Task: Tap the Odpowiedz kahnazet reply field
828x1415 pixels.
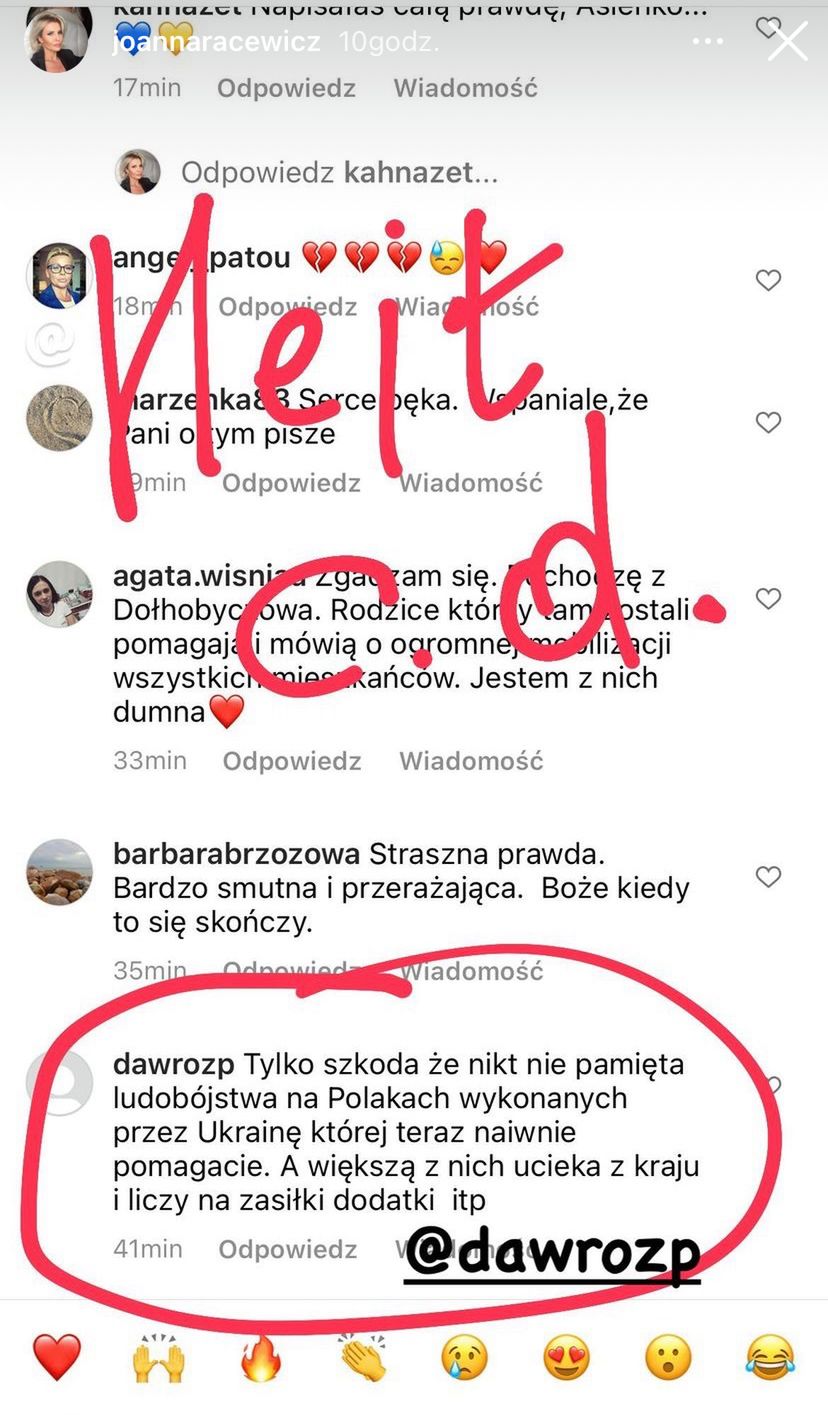Action: (339, 172)
